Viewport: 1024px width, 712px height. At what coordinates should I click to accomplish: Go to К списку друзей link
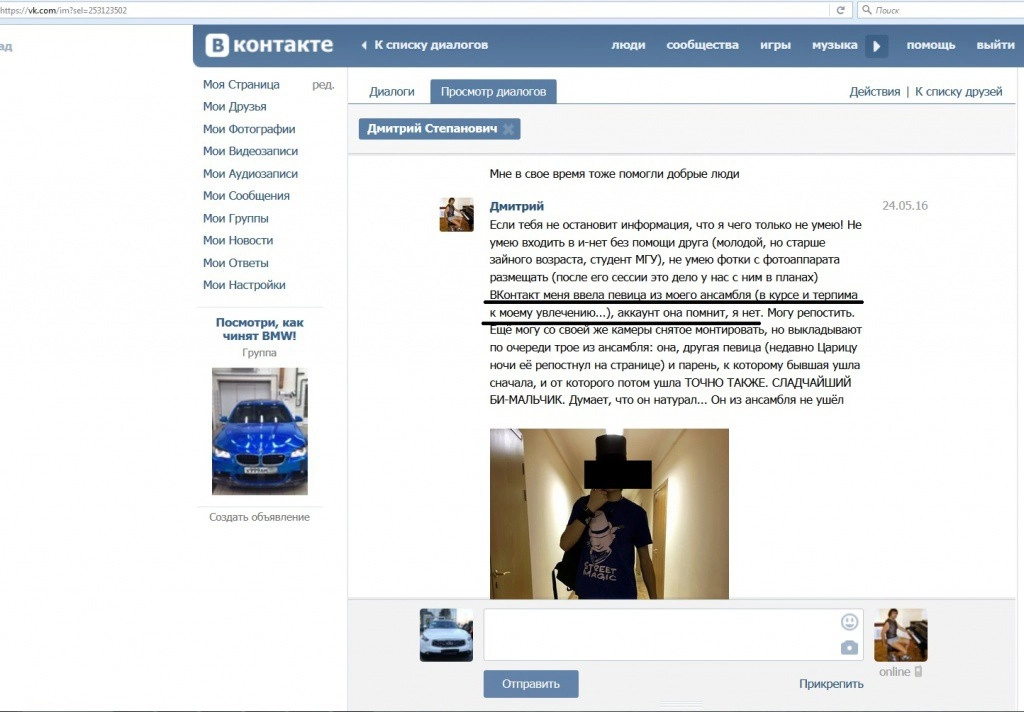958,91
